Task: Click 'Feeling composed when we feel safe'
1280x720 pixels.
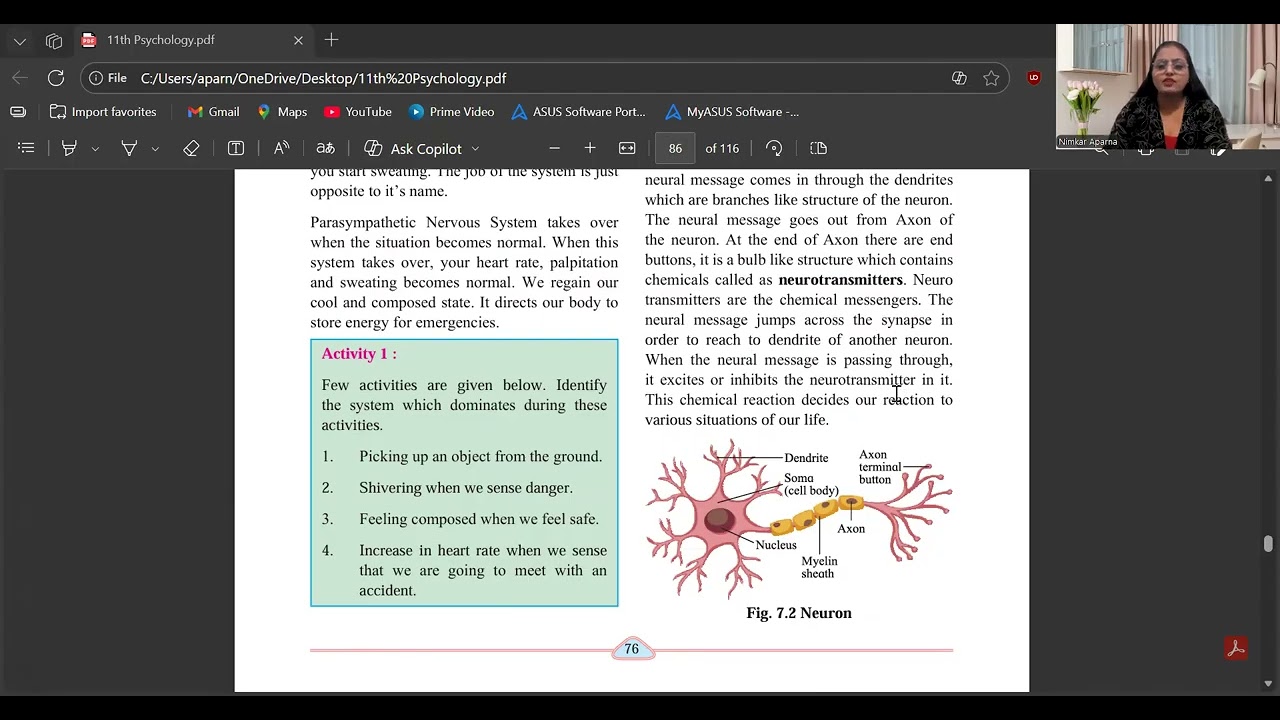Action: (479, 519)
